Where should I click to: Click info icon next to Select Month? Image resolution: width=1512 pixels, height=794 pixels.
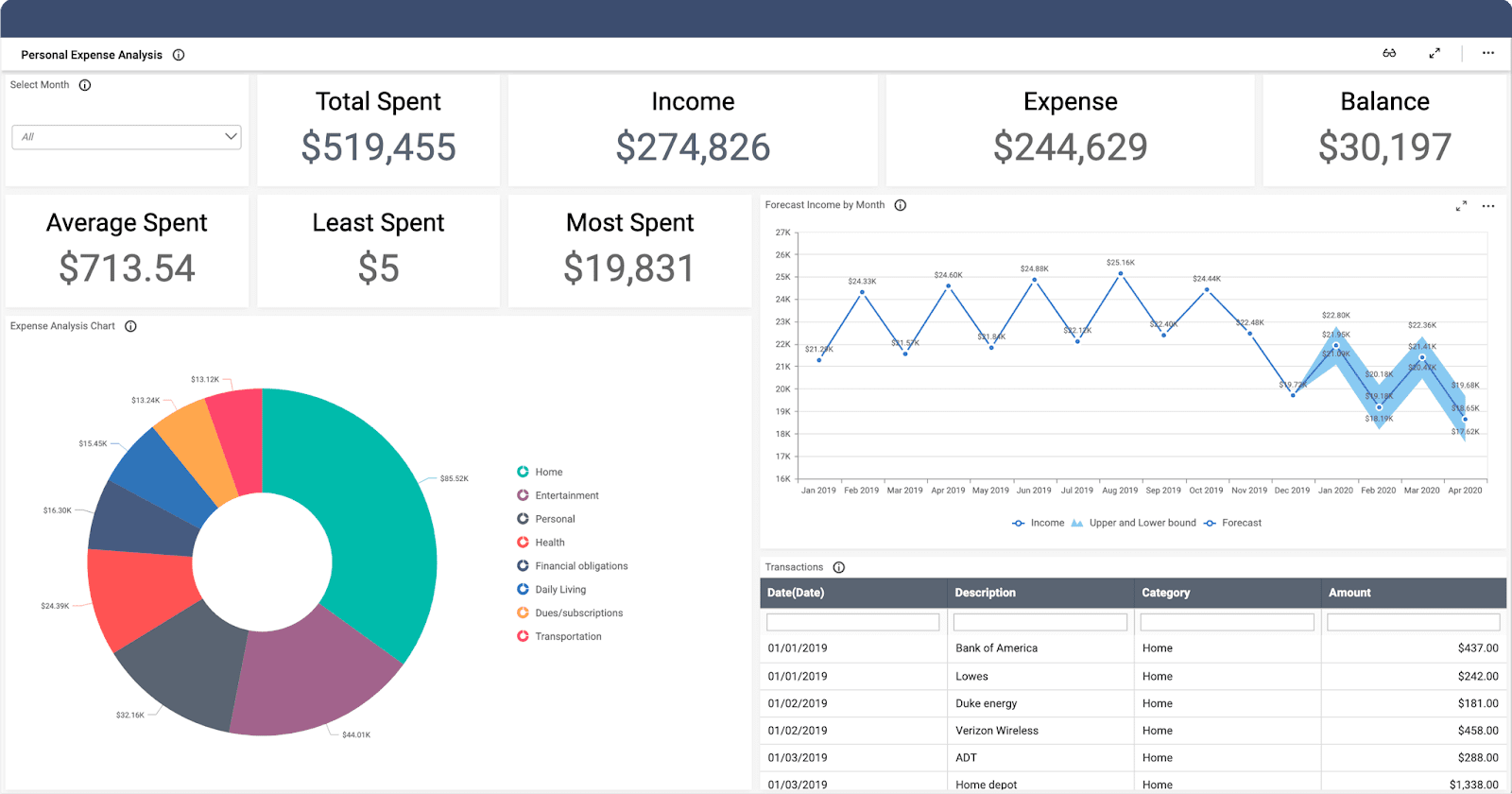pyautogui.click(x=85, y=85)
